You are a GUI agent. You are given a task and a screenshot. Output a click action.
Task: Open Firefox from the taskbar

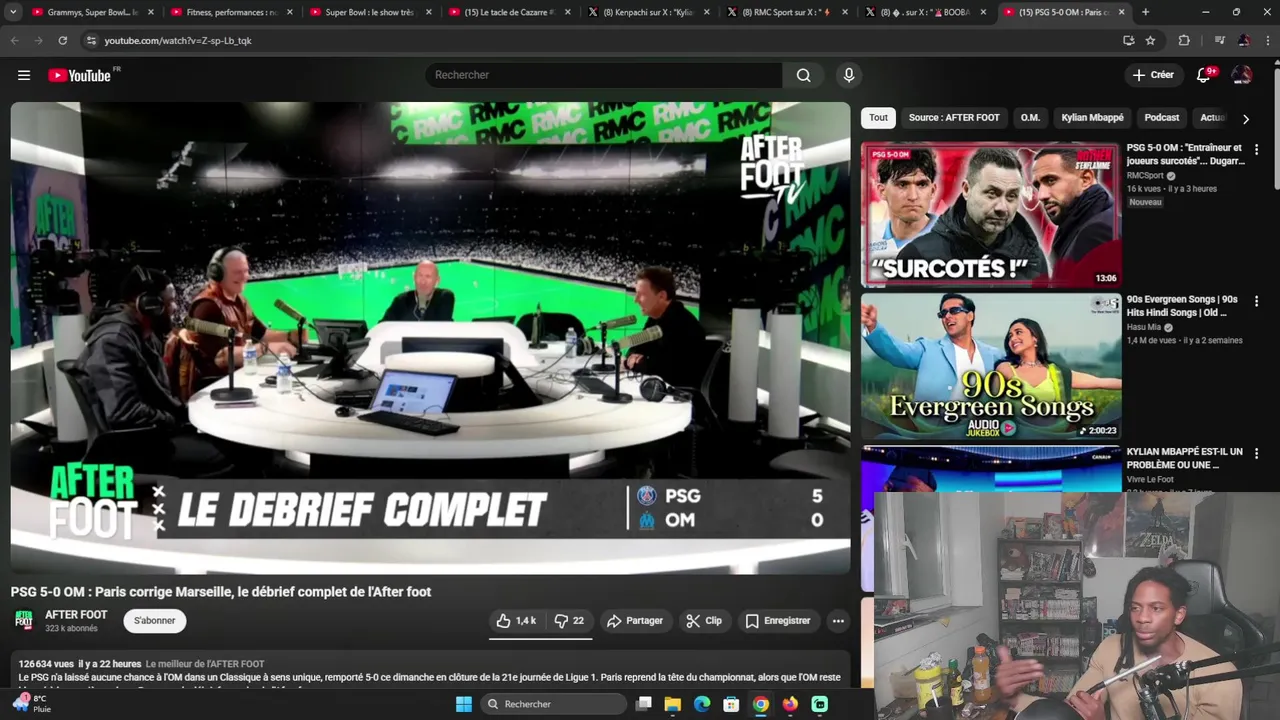[x=790, y=704]
